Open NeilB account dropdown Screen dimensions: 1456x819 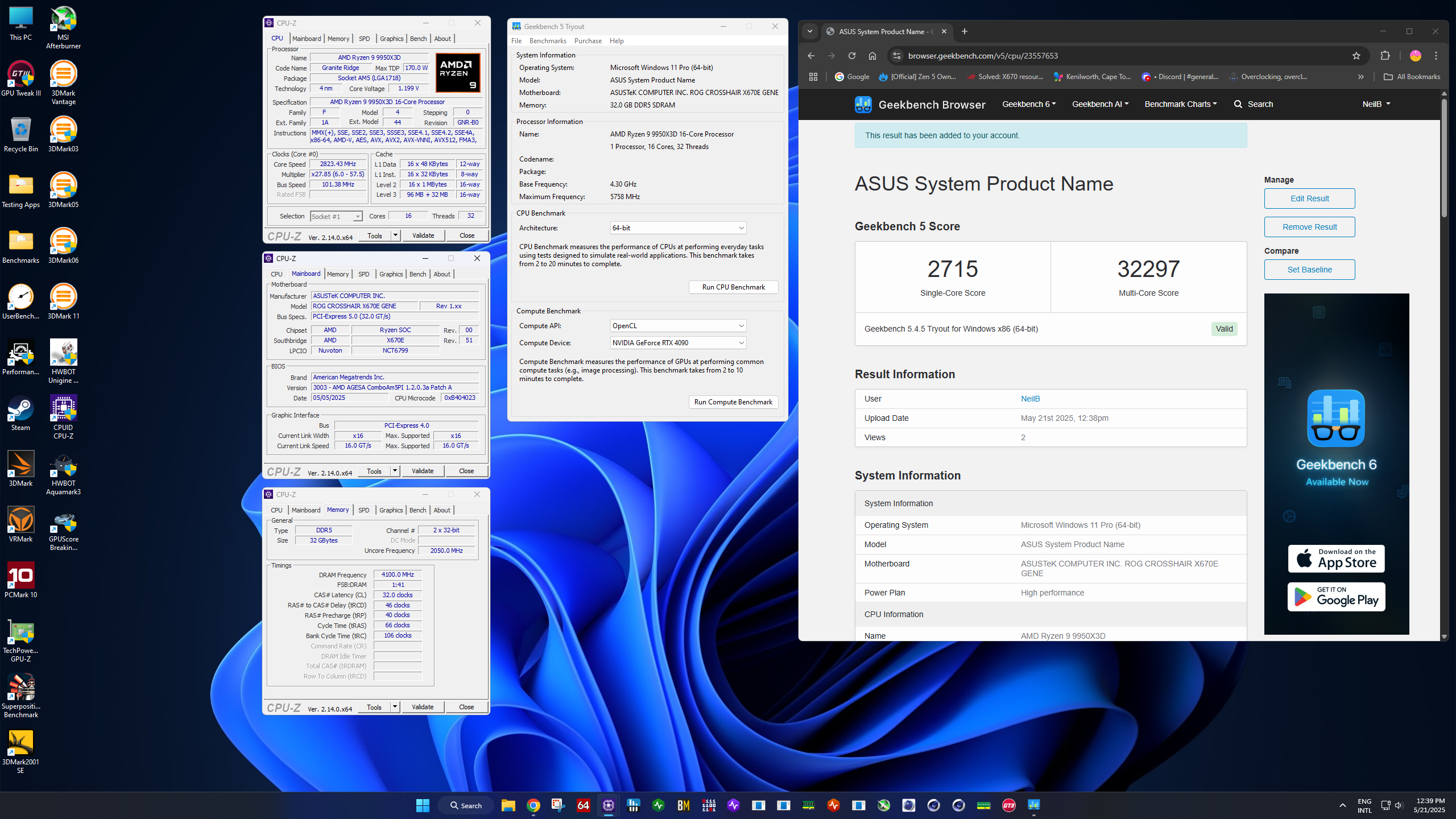(1376, 104)
